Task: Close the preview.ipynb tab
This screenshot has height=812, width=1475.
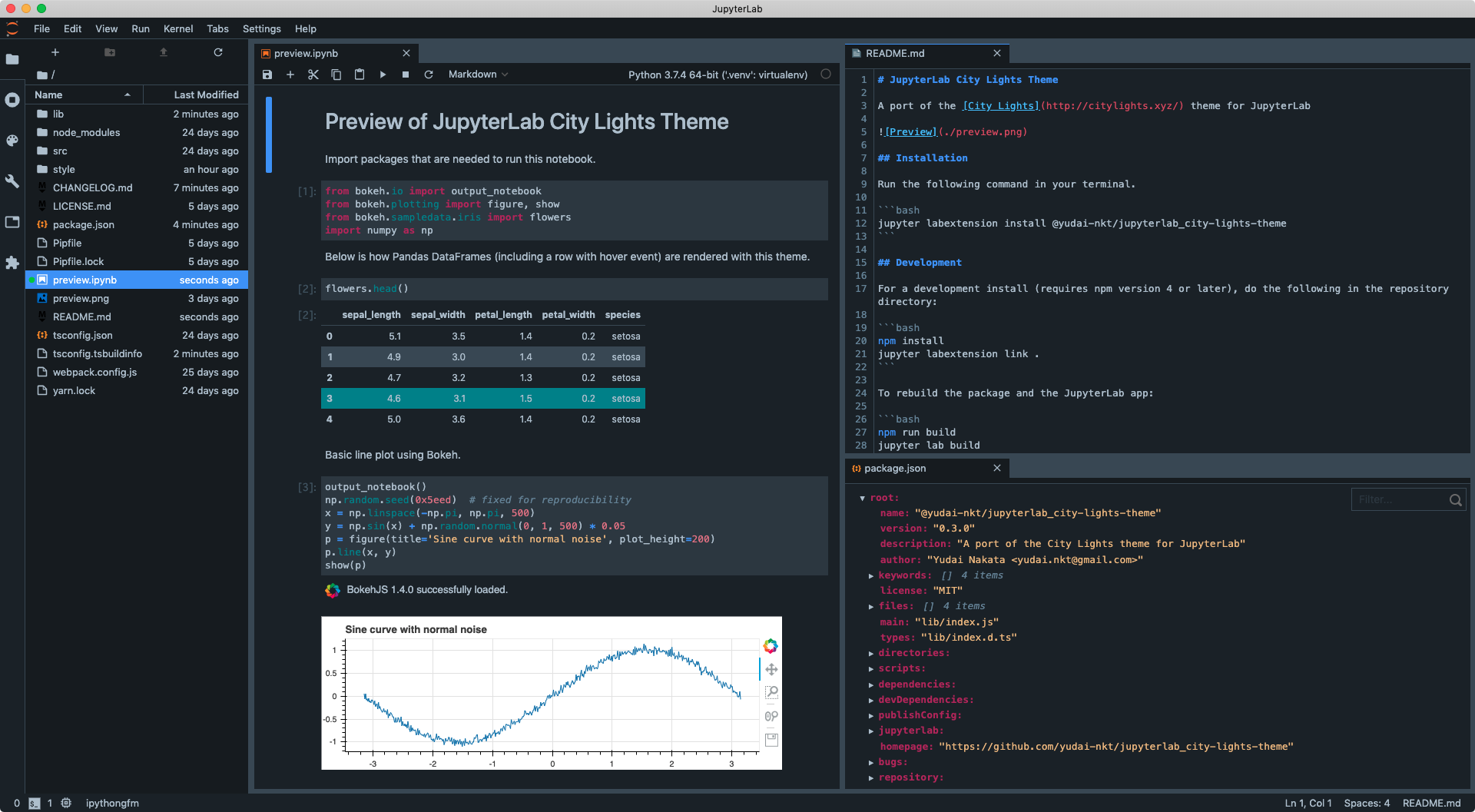Action: (406, 53)
